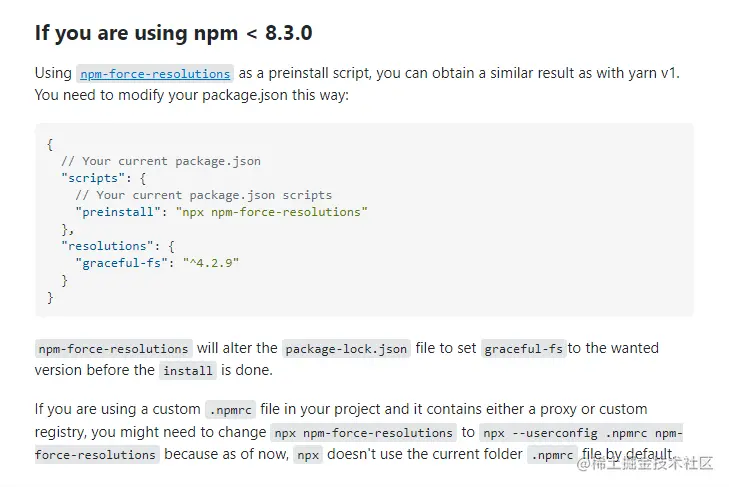Image resolution: width=729 pixels, height=487 pixels.
Task: Click '.npmrc' code before 'file by default'
Action: click(551, 455)
